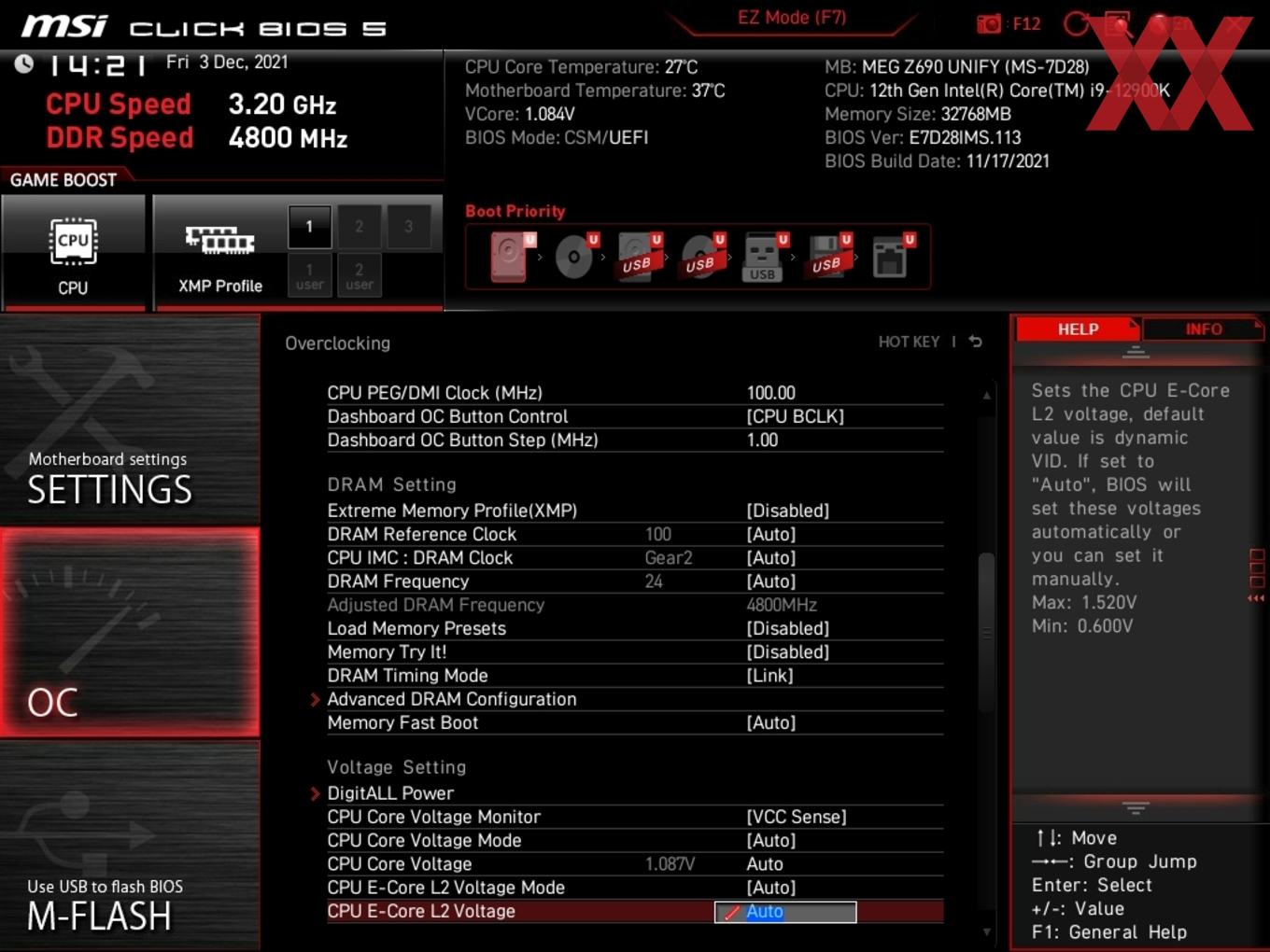
Task: Click the CPU Core Voltage Auto value
Action: click(x=765, y=864)
